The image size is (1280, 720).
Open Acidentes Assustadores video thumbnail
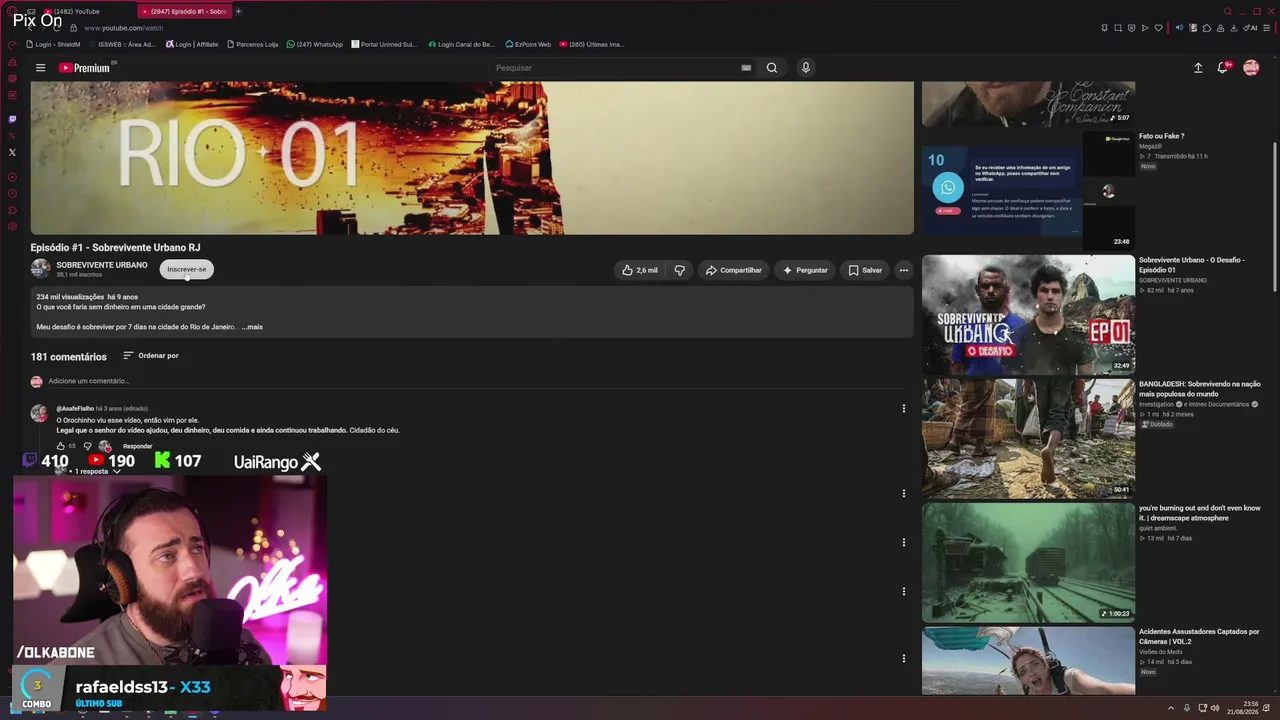(1028, 661)
